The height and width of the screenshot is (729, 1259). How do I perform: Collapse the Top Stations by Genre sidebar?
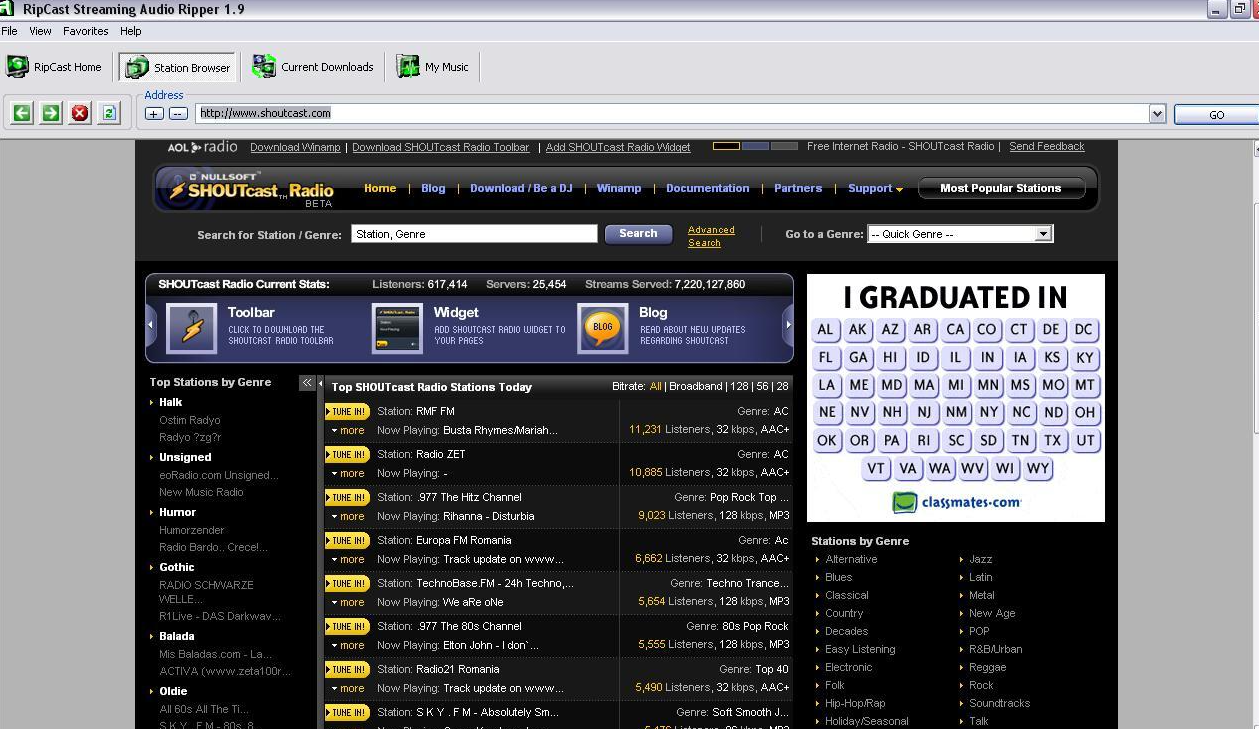307,383
